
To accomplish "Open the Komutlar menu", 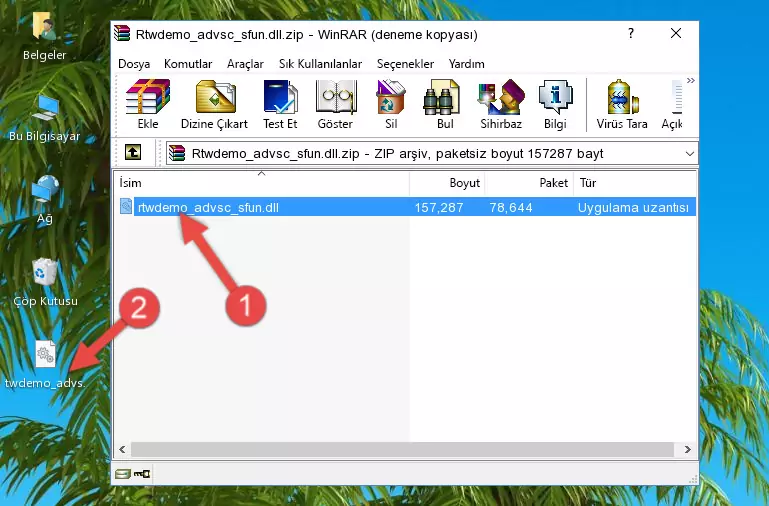I will 188,64.
